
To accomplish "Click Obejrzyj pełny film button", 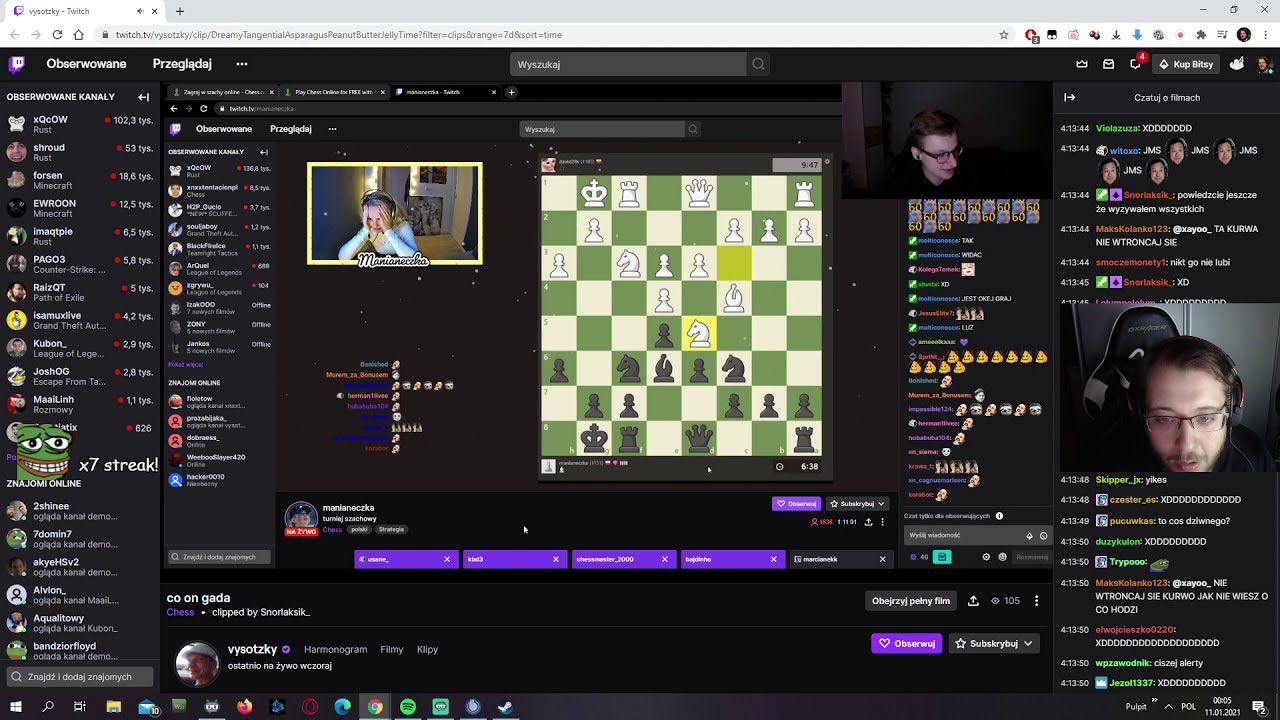I will [x=911, y=601].
